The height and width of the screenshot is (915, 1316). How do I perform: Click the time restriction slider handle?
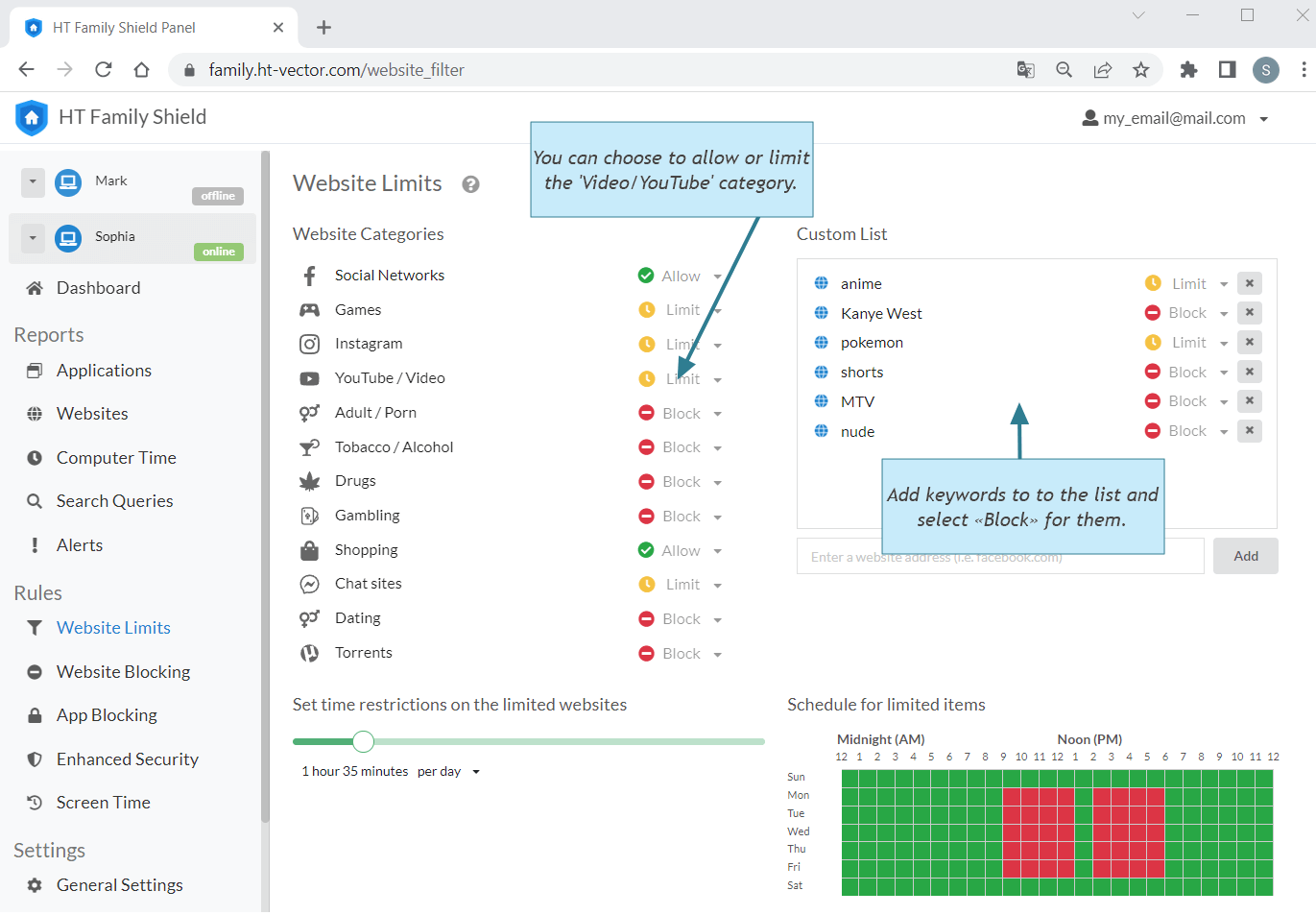(x=363, y=741)
